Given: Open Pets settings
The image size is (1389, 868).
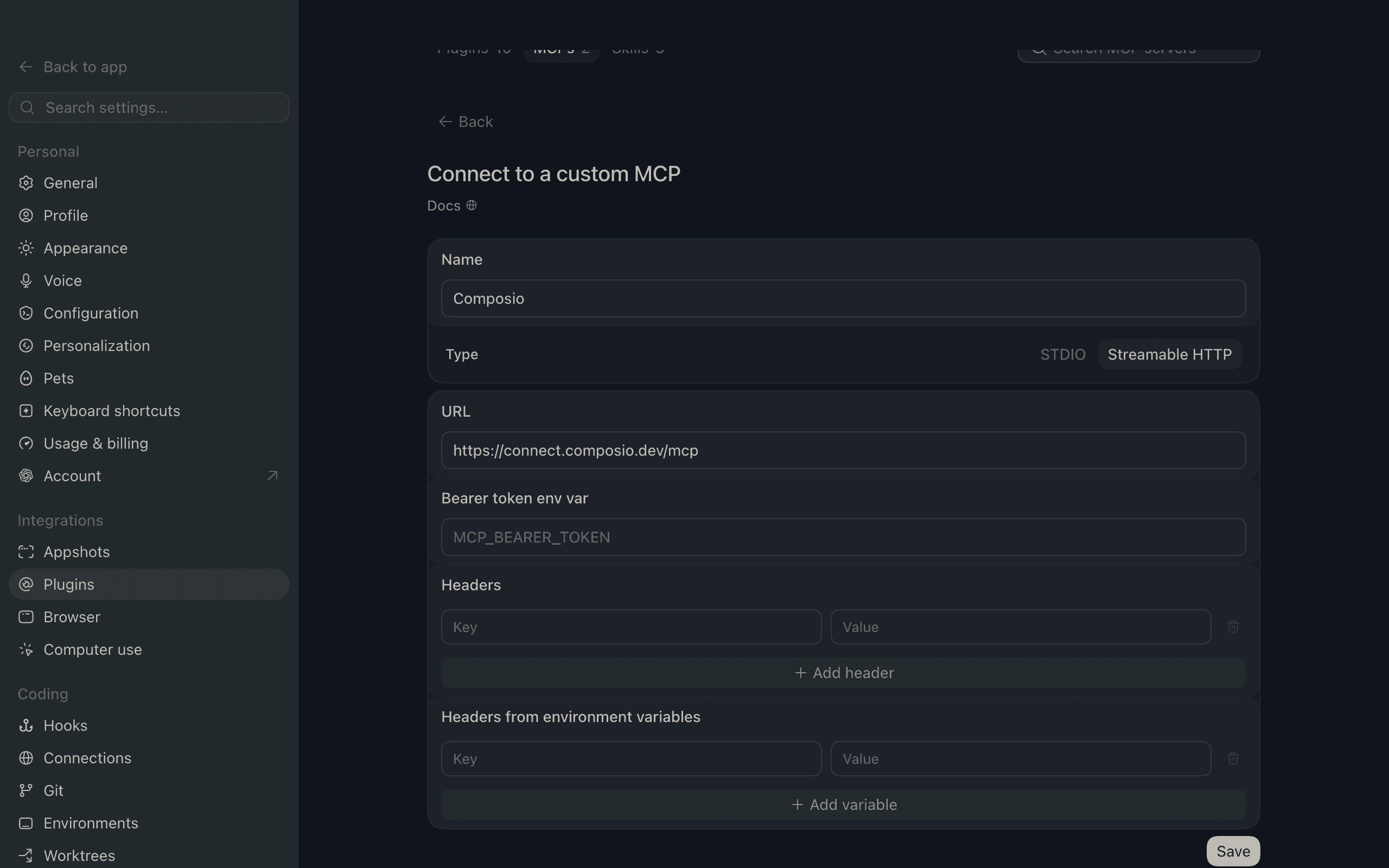Looking at the screenshot, I should pyautogui.click(x=149, y=378).
